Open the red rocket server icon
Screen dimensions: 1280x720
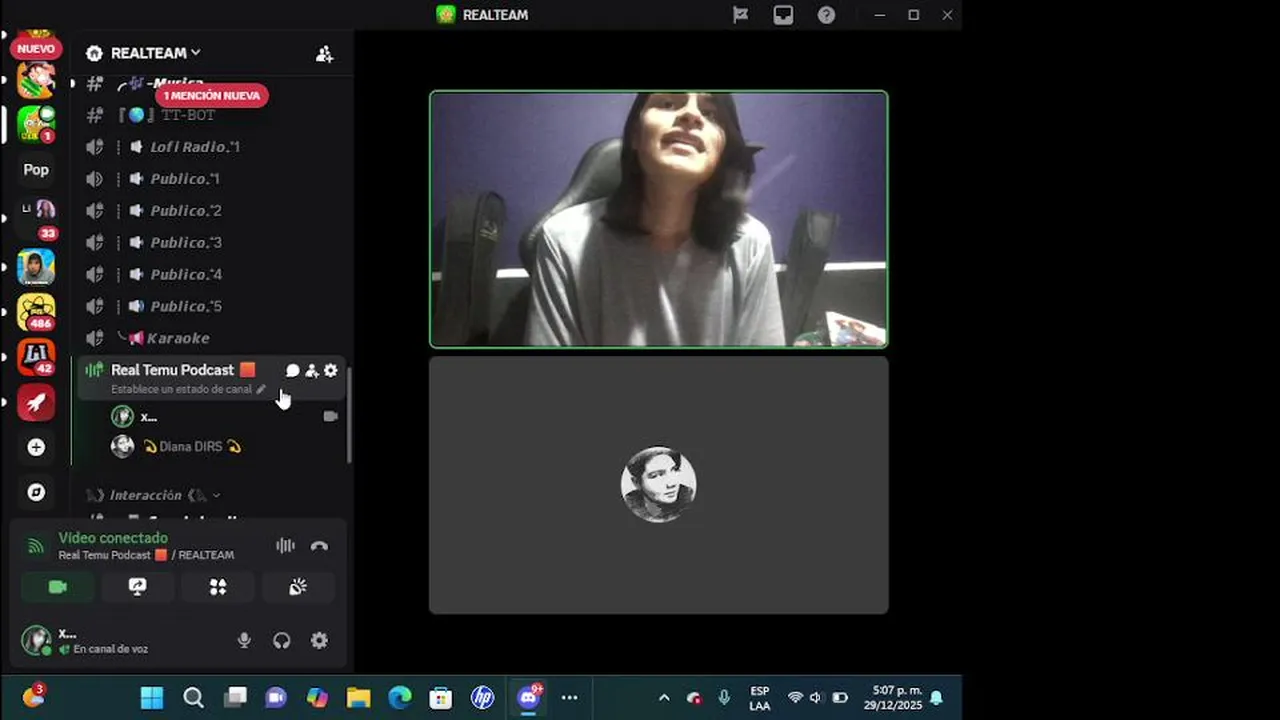click(36, 403)
